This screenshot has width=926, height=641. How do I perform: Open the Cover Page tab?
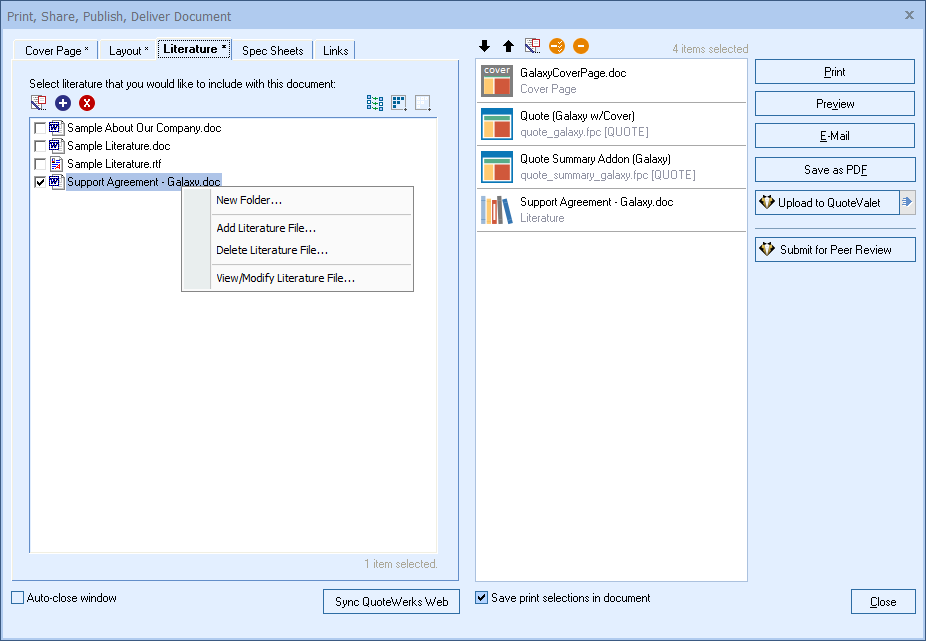[56, 51]
